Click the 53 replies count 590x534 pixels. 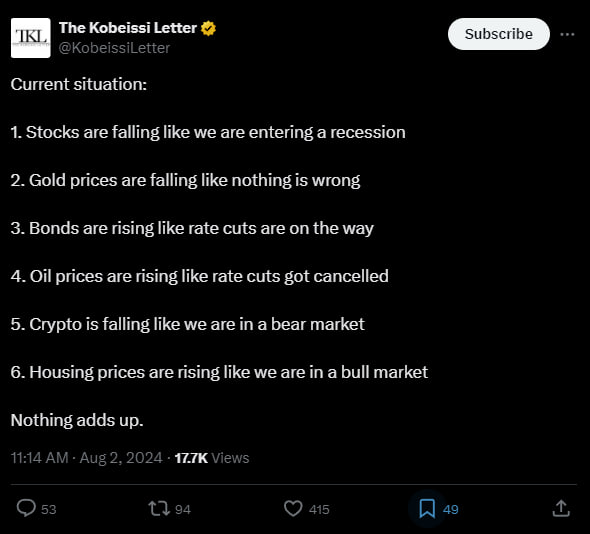tap(49, 510)
